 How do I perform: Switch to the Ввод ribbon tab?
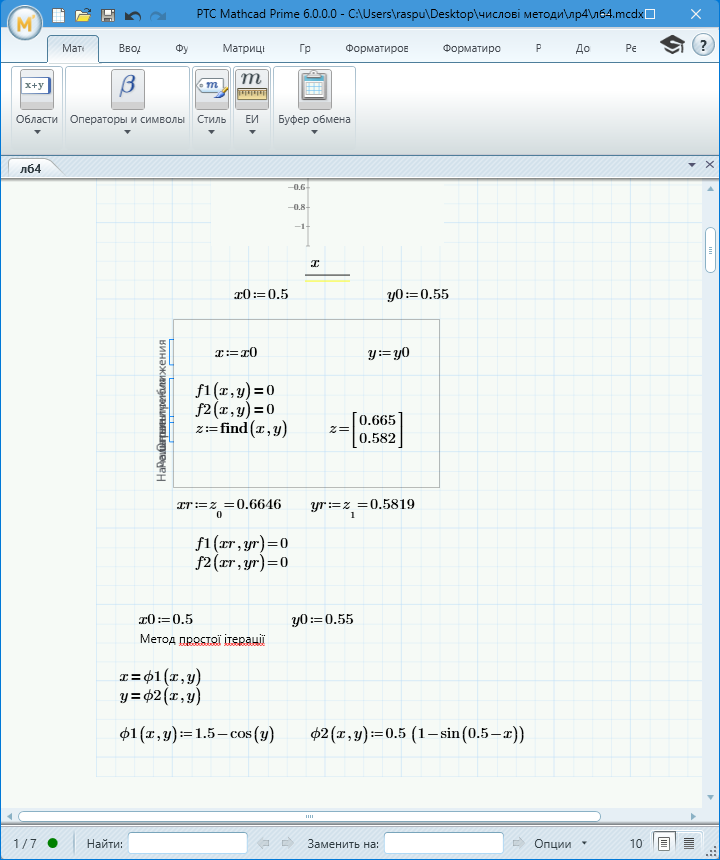tap(129, 48)
